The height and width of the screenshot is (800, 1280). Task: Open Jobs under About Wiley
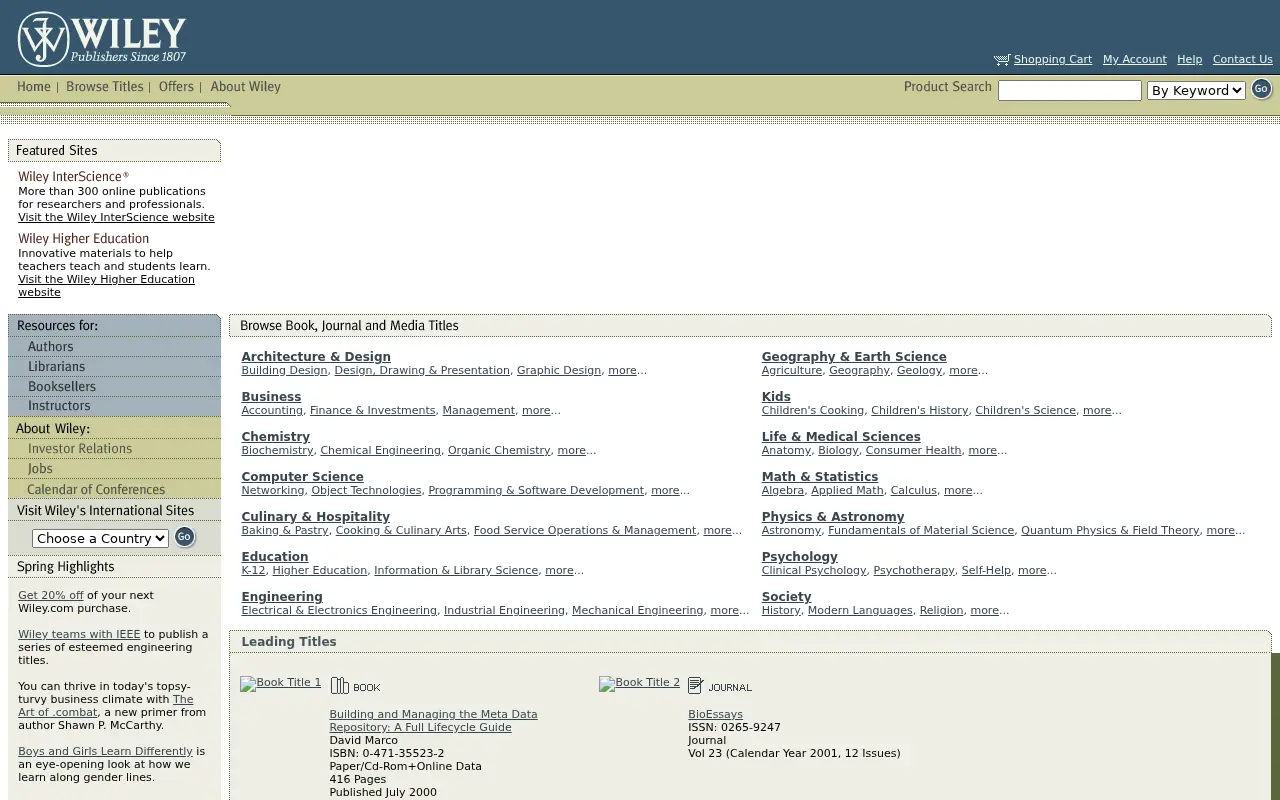pyautogui.click(x=40, y=469)
